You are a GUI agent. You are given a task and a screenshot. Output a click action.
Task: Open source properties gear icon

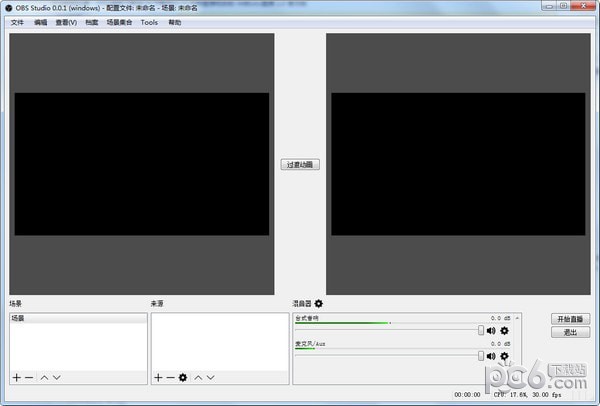click(183, 378)
